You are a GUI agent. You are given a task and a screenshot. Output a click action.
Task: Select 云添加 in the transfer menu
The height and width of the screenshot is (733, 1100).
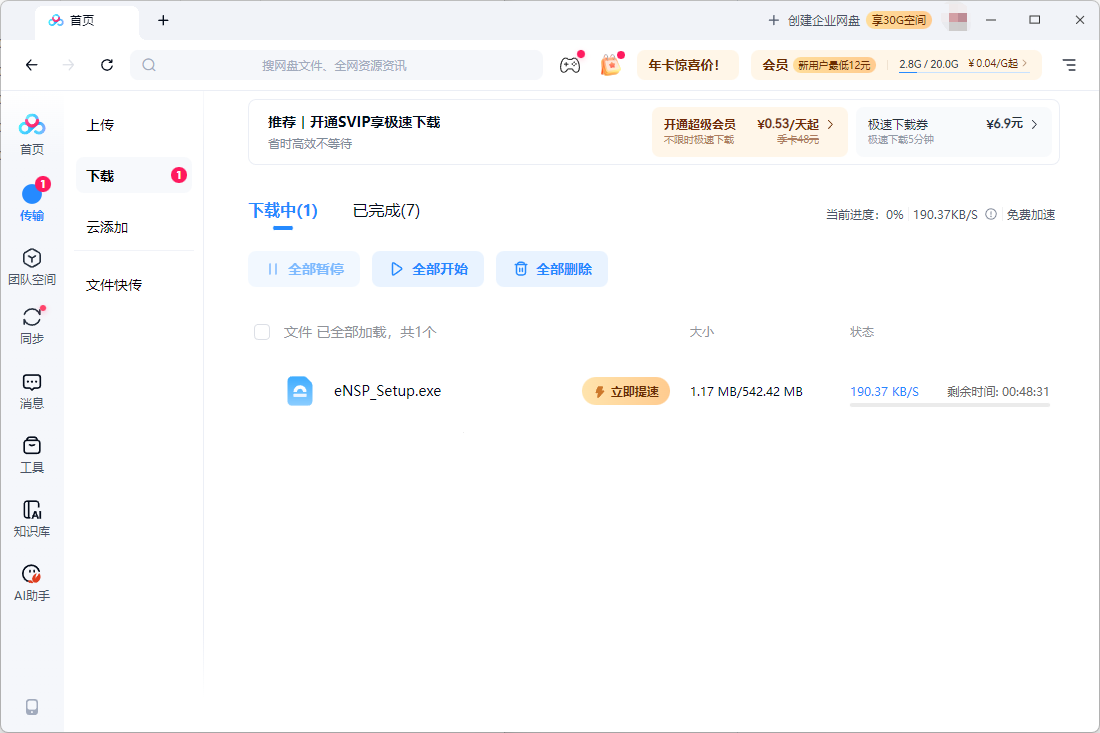[107, 227]
